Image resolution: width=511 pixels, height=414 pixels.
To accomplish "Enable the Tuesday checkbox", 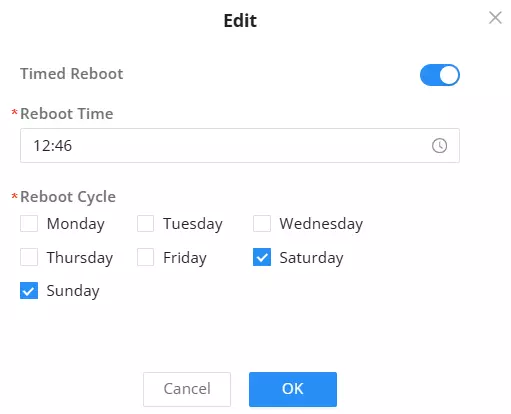I will [145, 223].
